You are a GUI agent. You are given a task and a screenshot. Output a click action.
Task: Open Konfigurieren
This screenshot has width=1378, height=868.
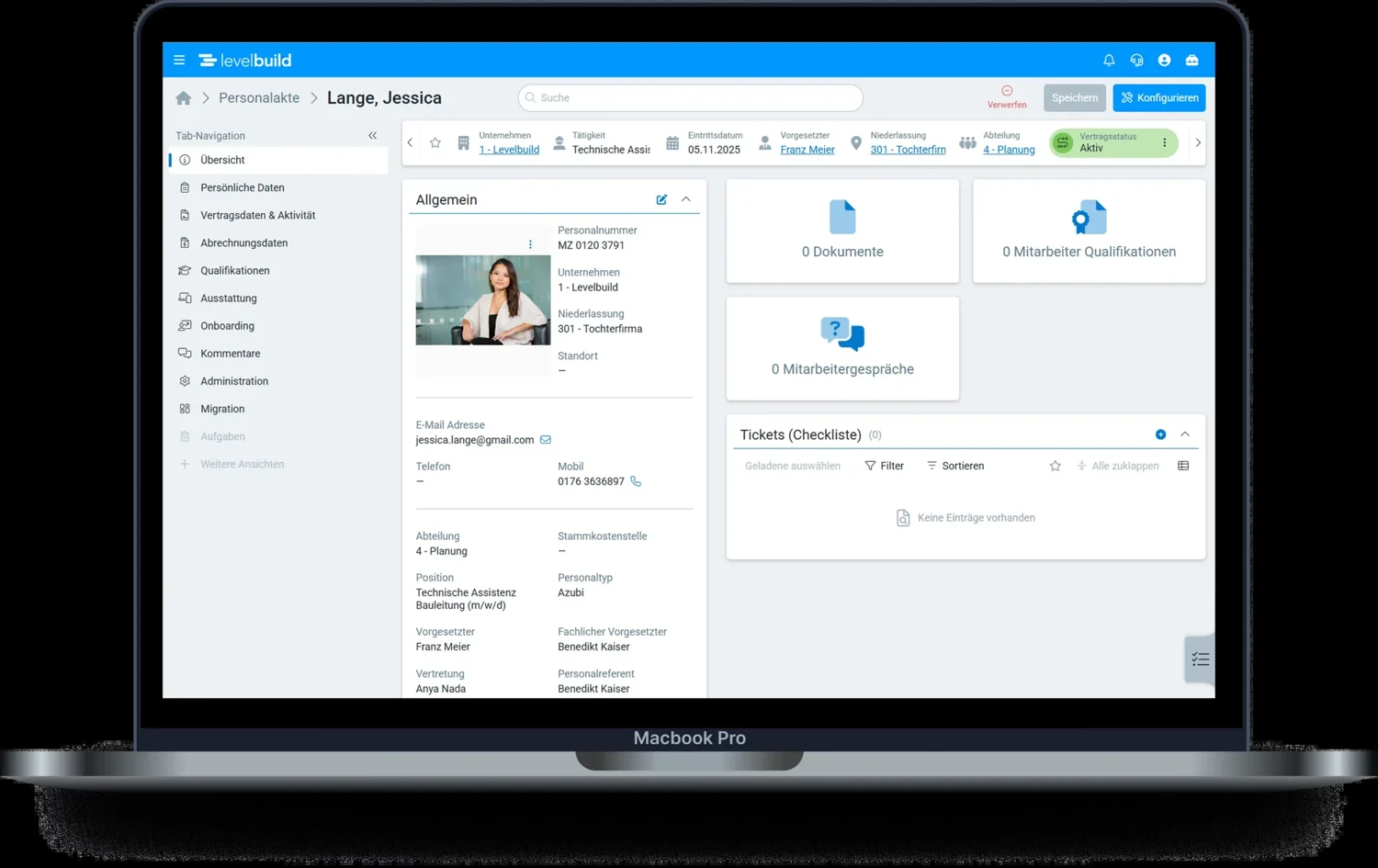point(1158,97)
